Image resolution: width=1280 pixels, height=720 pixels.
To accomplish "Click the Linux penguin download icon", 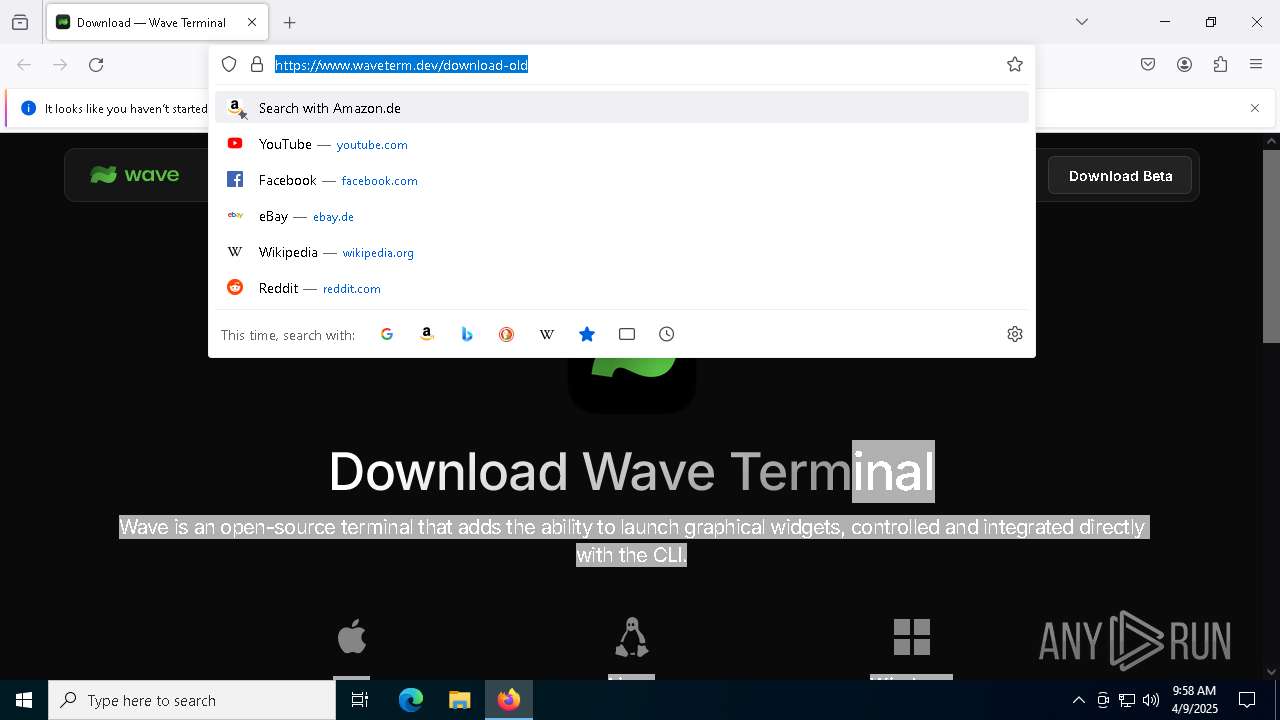I will click(632, 637).
